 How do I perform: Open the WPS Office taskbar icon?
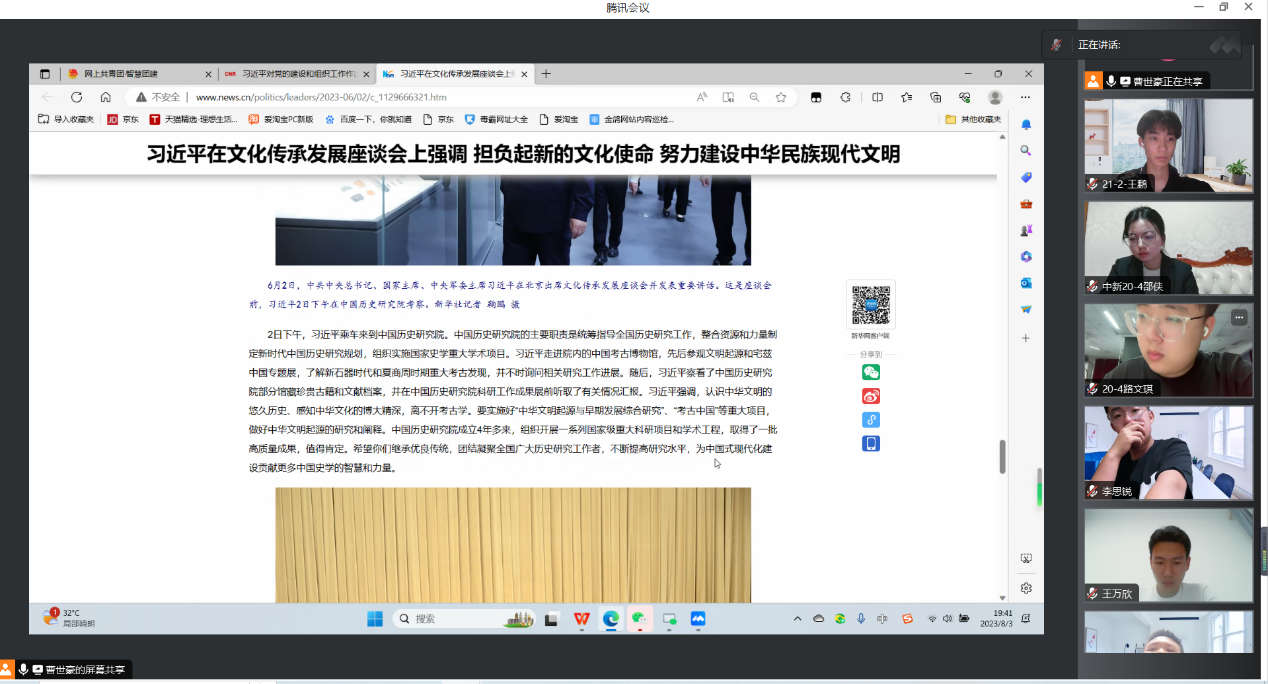(x=581, y=619)
